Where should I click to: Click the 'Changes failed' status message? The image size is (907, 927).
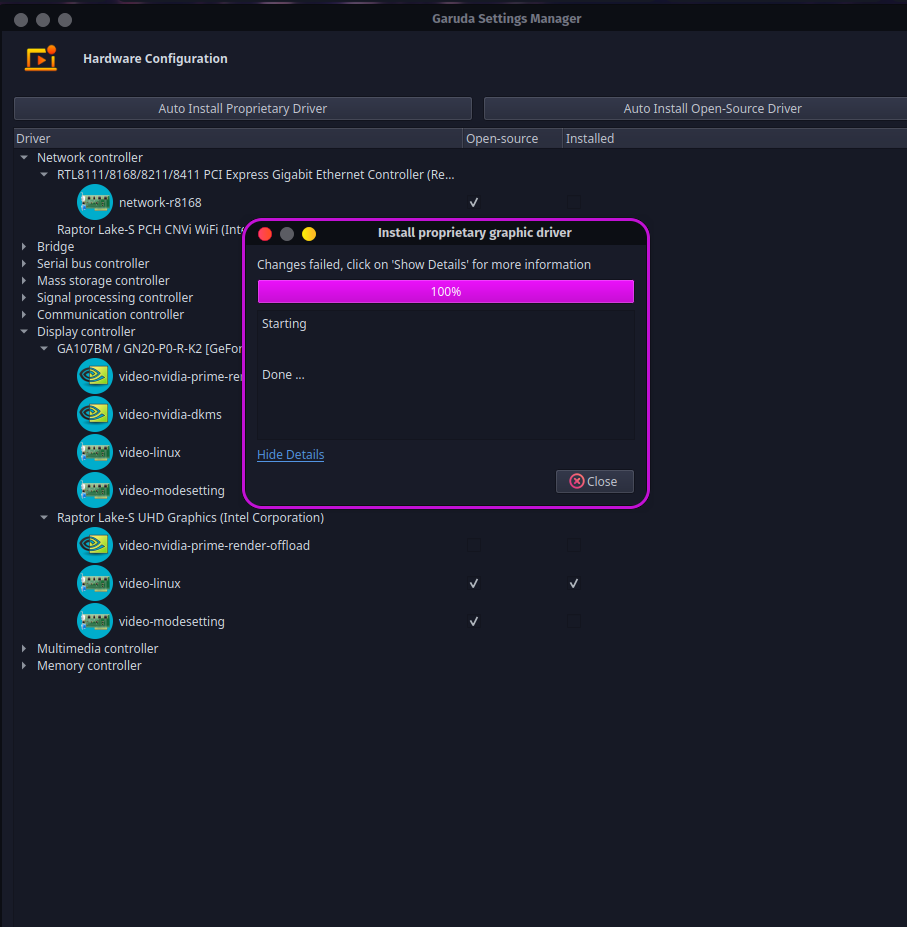click(424, 264)
